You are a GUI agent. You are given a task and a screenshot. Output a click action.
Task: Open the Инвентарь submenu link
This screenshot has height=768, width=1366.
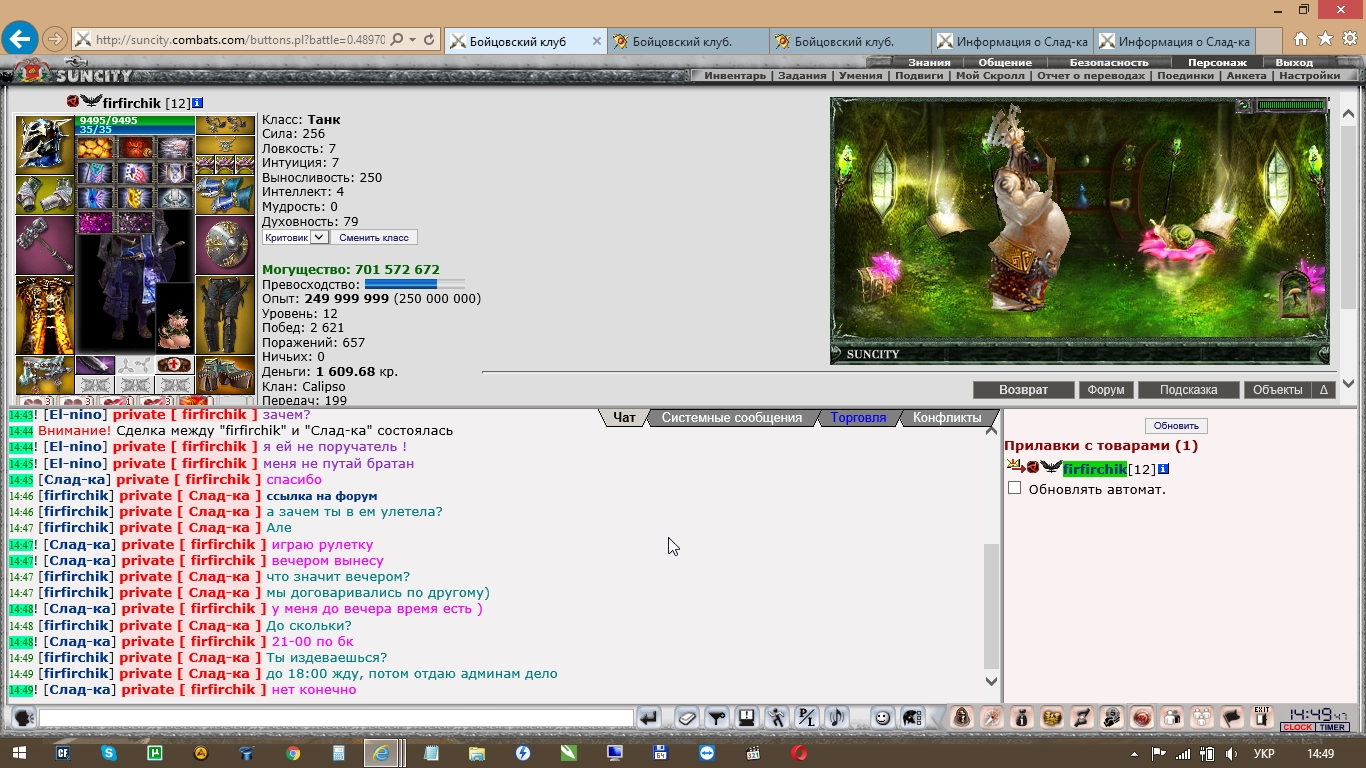click(x=735, y=76)
